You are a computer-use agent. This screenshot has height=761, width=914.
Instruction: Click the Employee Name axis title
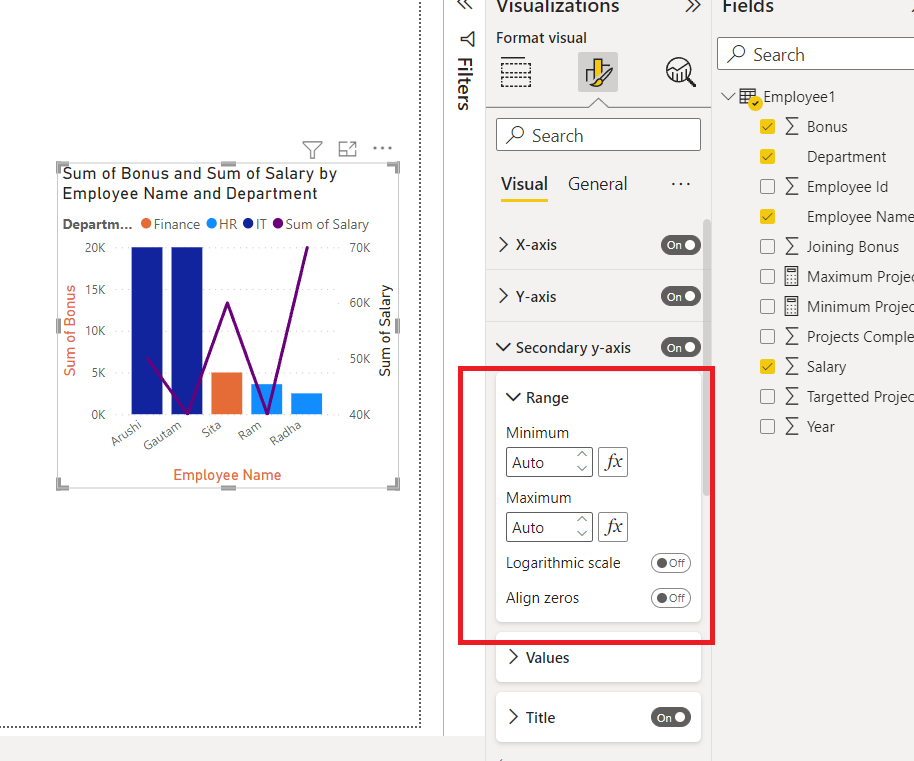(227, 475)
